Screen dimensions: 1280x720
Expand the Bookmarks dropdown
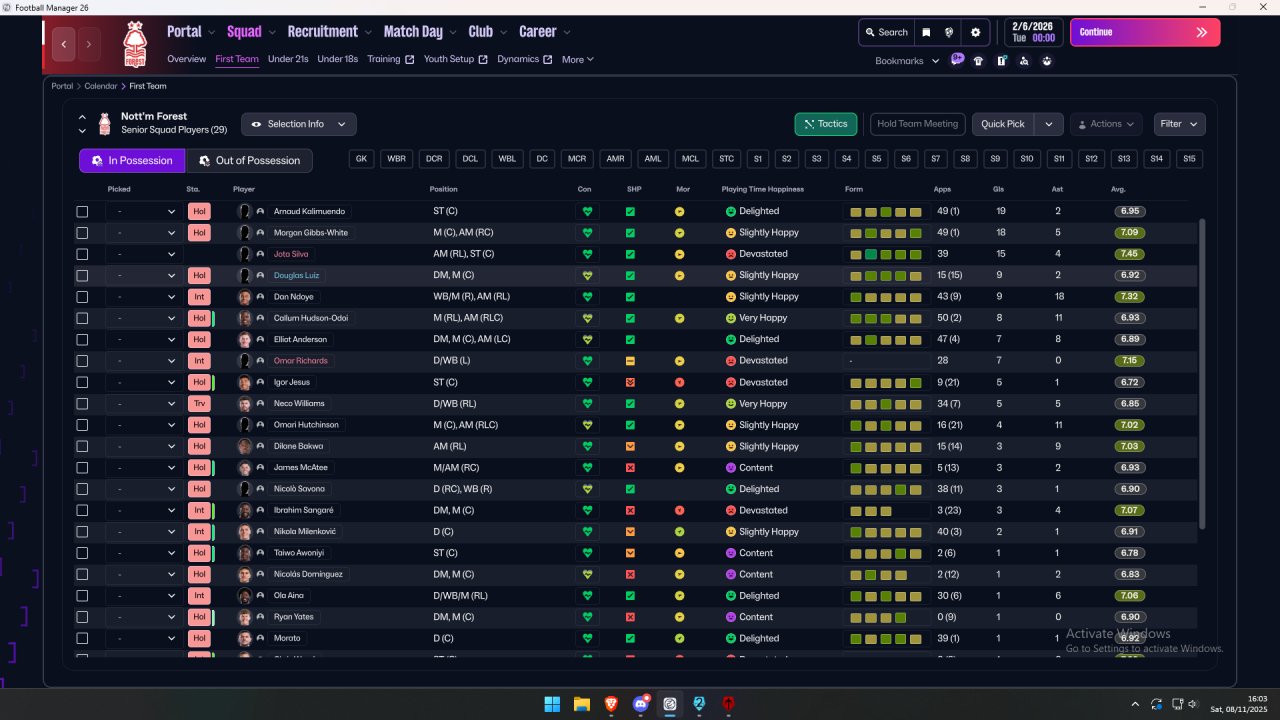tap(908, 61)
